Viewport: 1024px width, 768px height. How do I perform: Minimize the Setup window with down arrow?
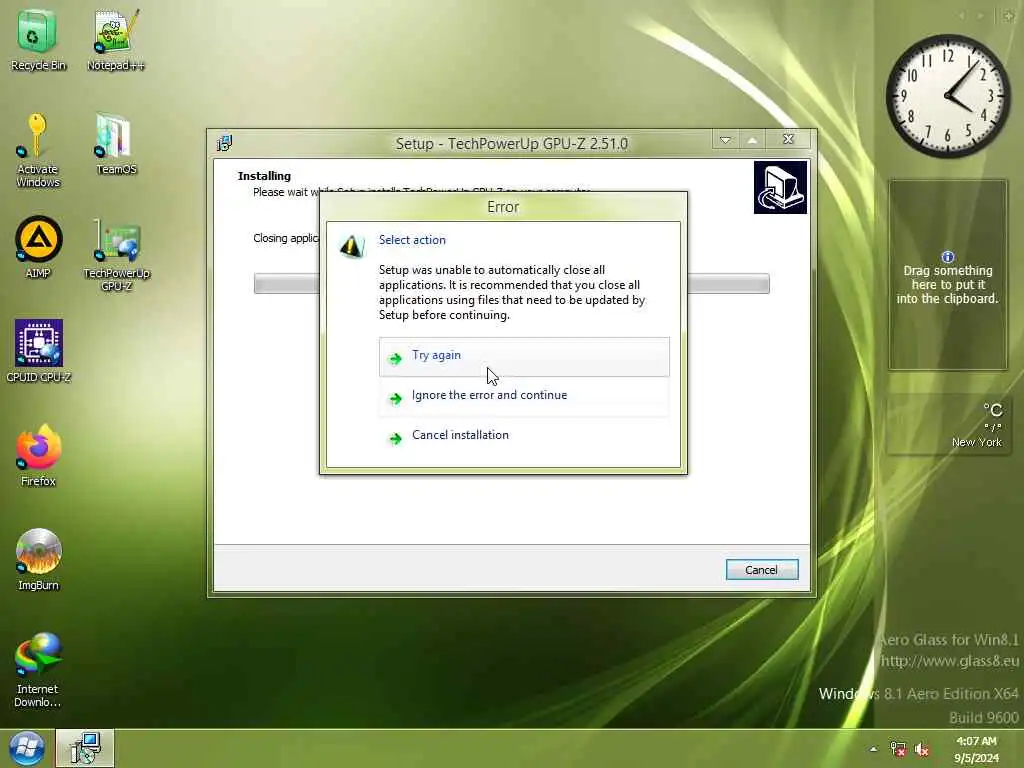tap(725, 140)
